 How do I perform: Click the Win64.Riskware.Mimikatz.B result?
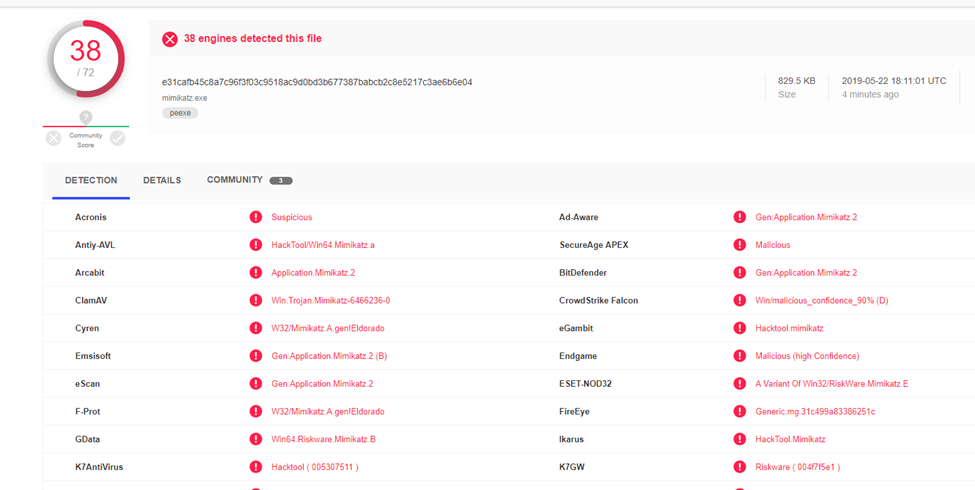point(324,439)
